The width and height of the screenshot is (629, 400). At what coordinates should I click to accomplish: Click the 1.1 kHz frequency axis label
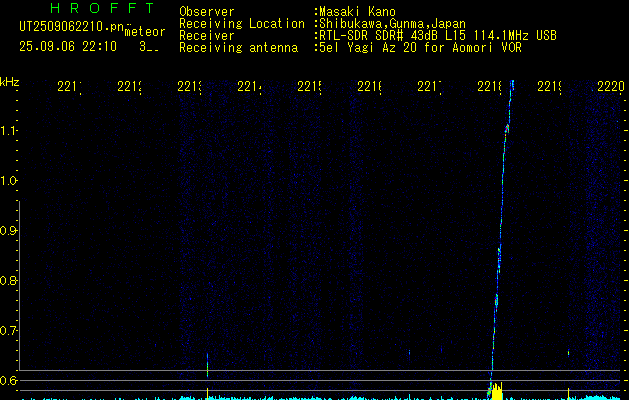click(8, 130)
